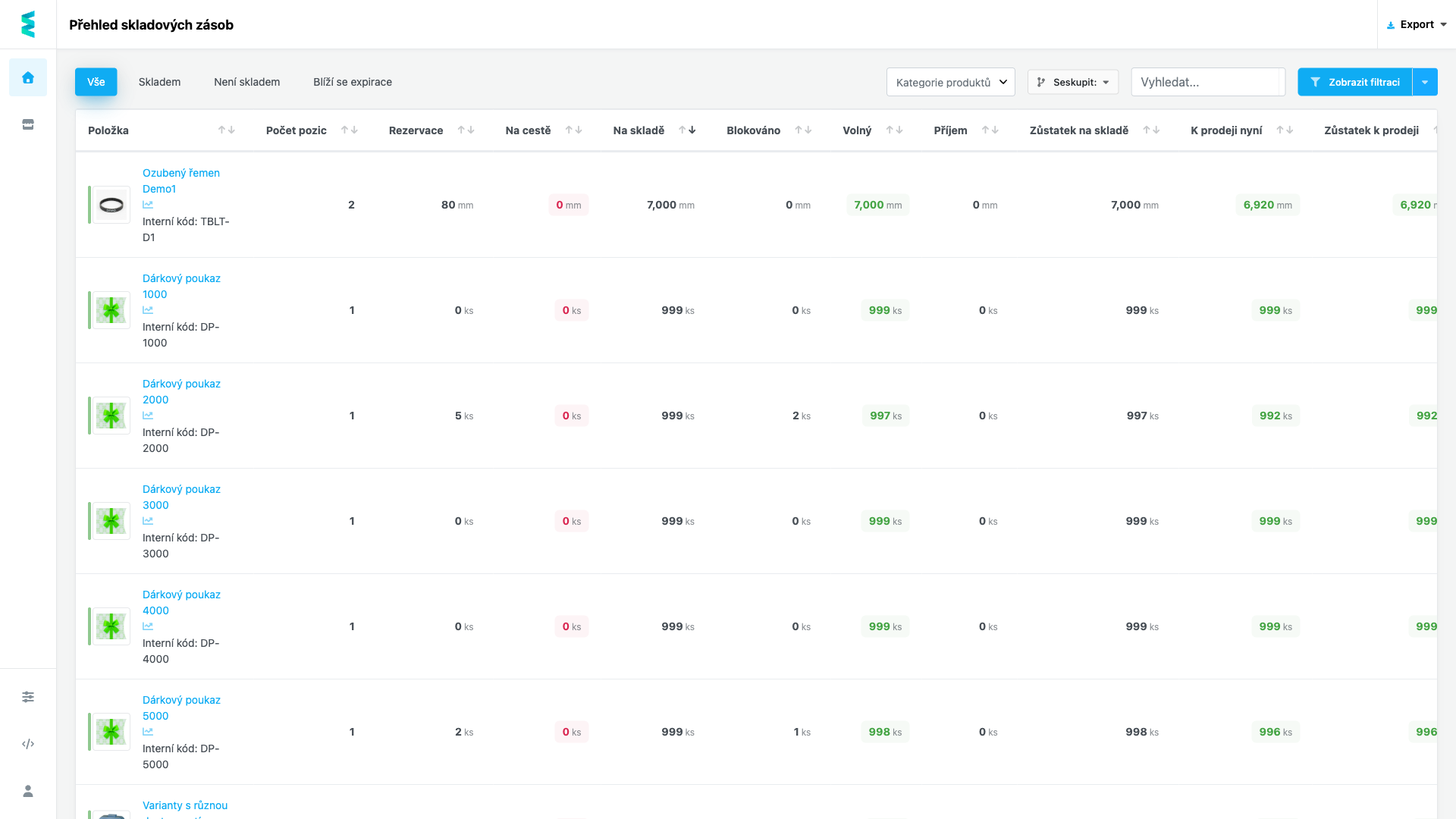The width and height of the screenshot is (1456, 819).
Task: Click the 0 mm Na cestě badge
Action: (569, 205)
